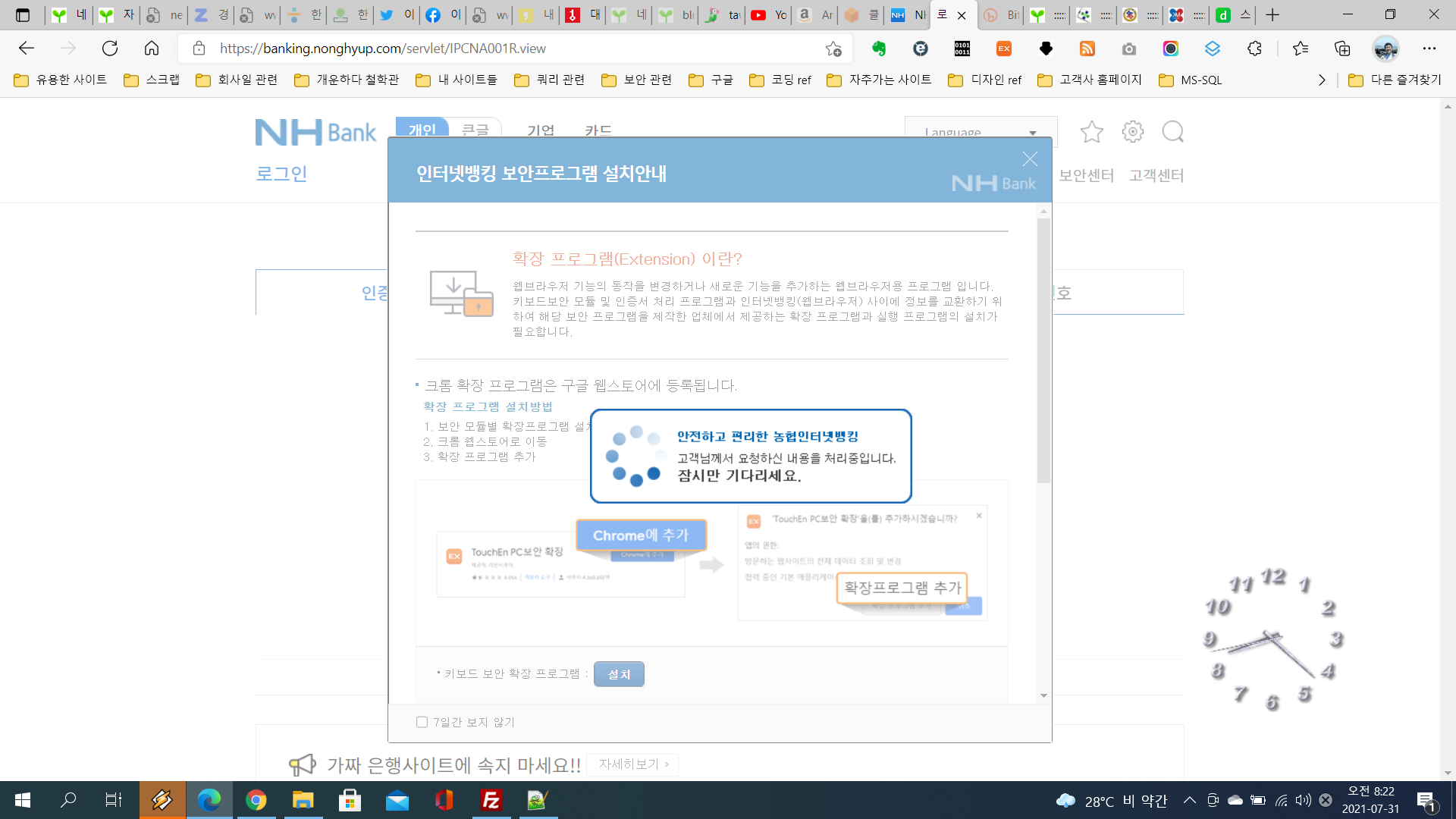Reload the page with the refresh icon
This screenshot has width=1456, height=819.
click(110, 49)
